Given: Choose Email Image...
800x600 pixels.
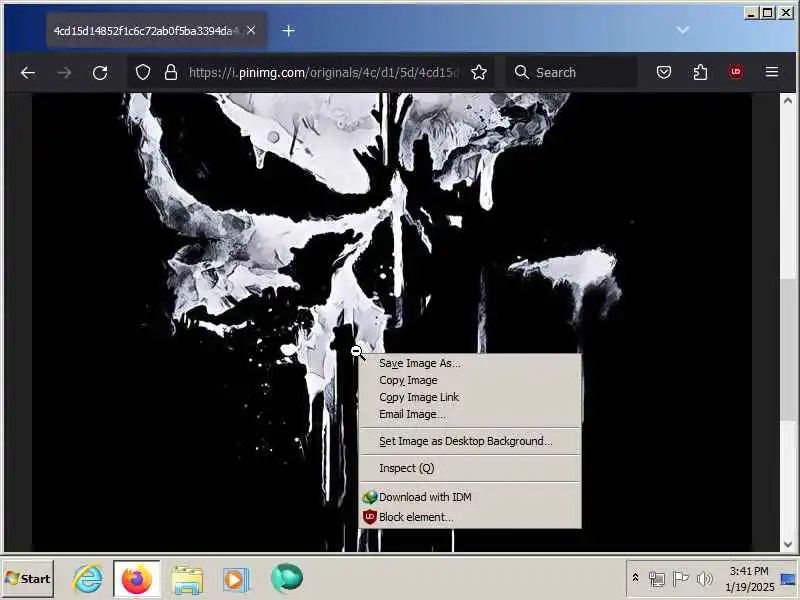Looking at the screenshot, I should click(x=470, y=414).
